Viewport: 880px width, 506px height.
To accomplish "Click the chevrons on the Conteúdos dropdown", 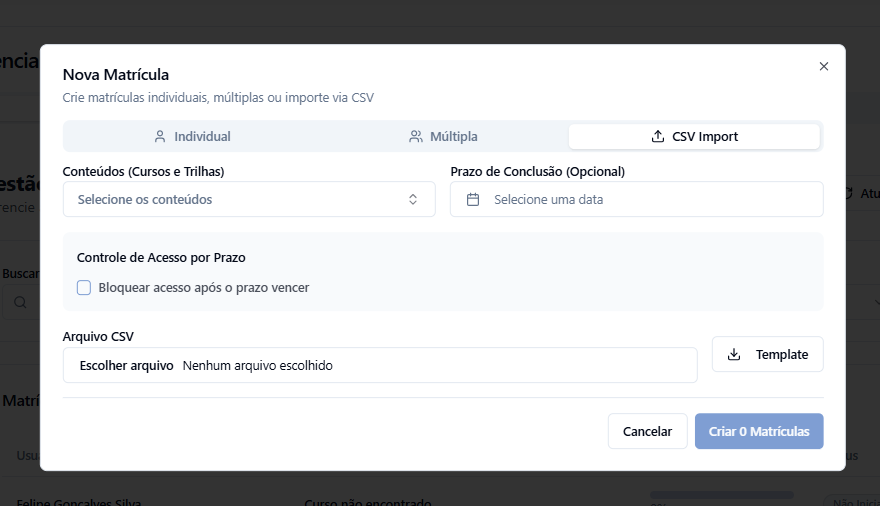I will tap(413, 199).
